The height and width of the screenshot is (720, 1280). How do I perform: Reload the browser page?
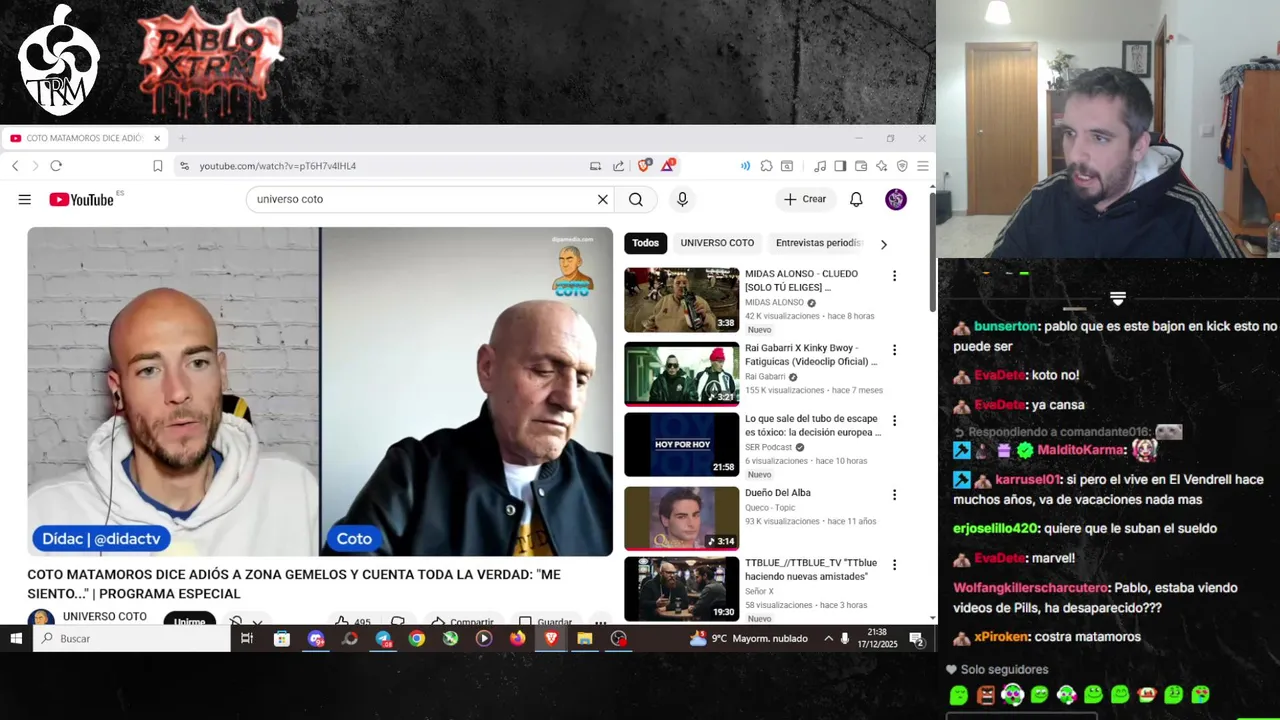coord(56,166)
